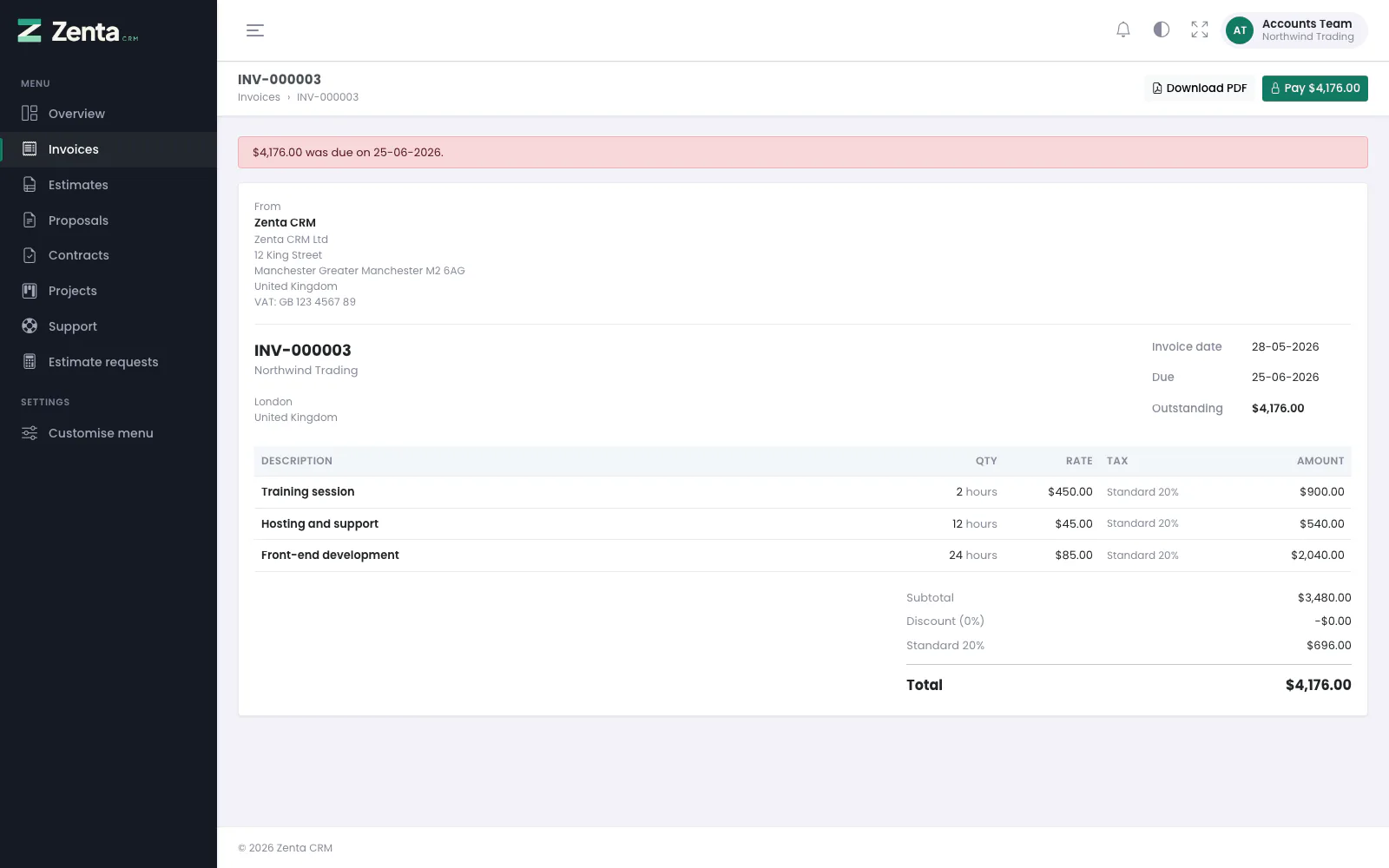This screenshot has width=1389, height=868.
Task: Click the Proposals document icon
Action: (30, 220)
